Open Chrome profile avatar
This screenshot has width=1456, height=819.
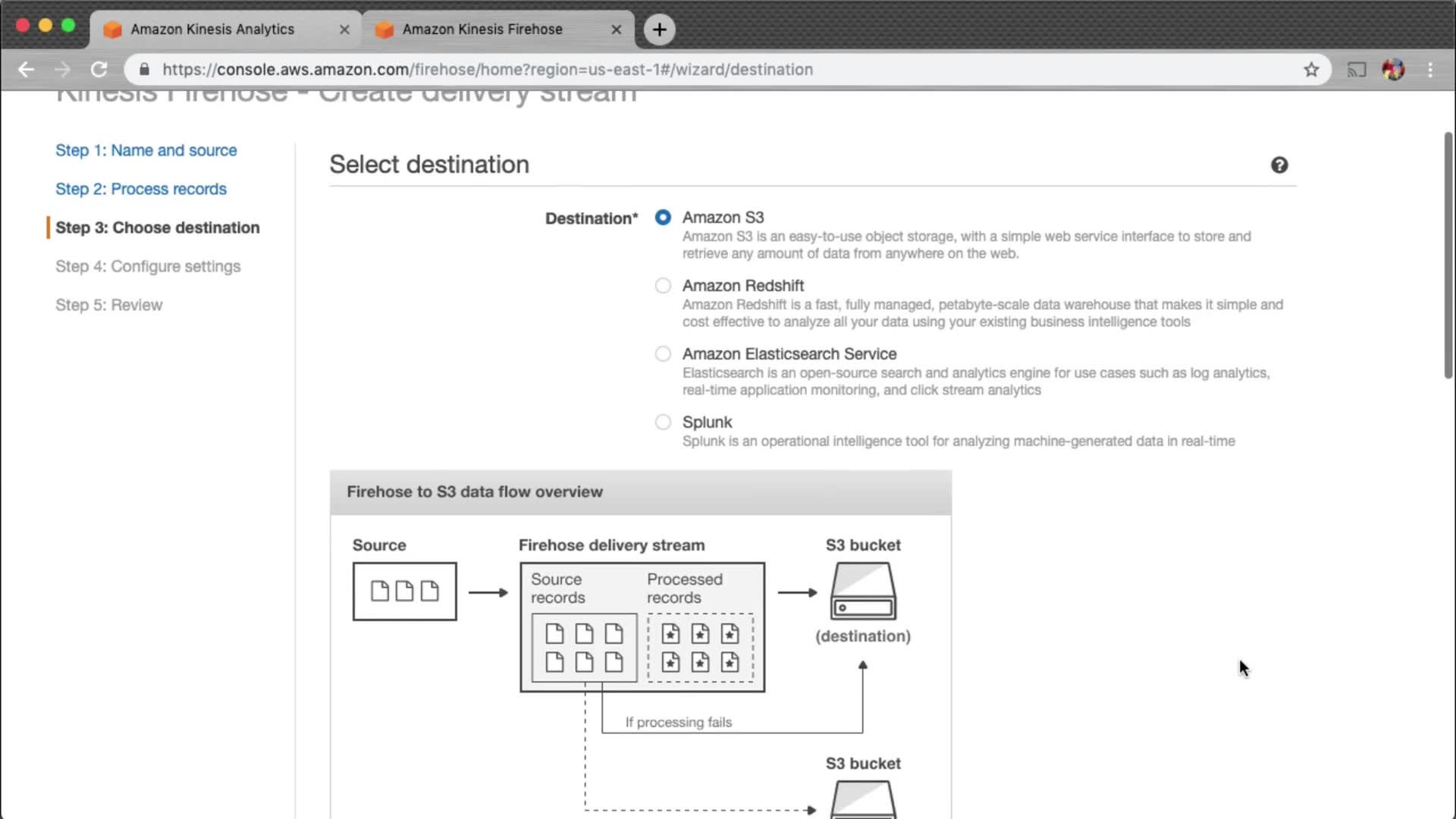point(1393,70)
